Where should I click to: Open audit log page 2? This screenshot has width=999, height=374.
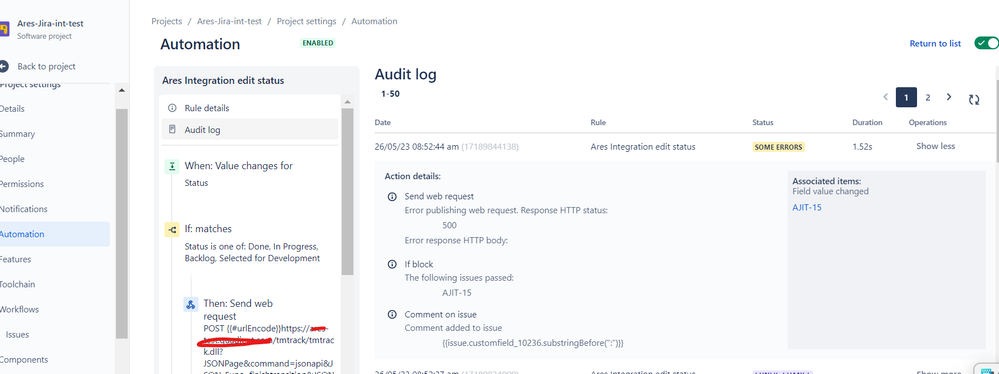pyautogui.click(x=928, y=97)
